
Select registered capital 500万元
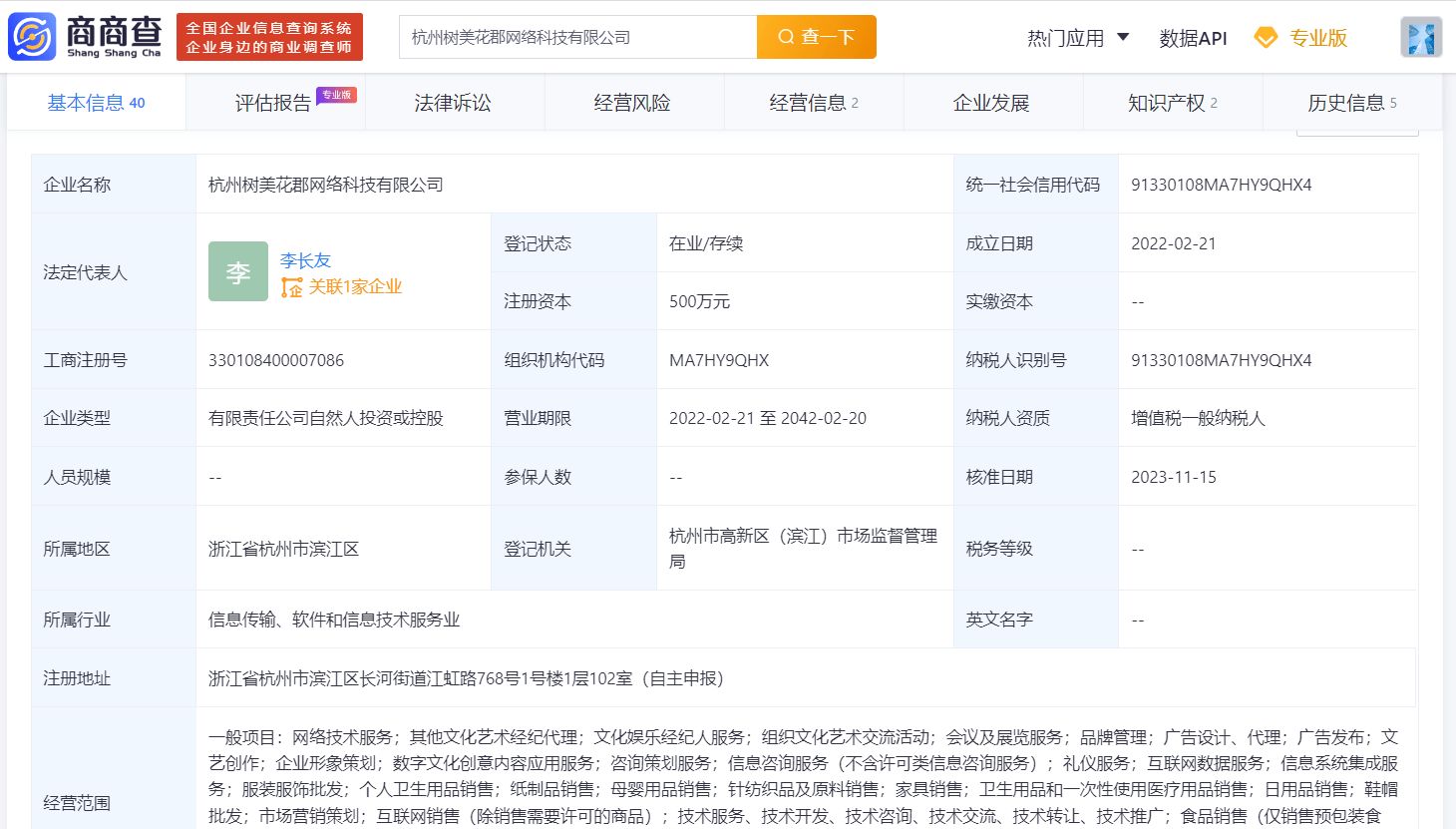pyautogui.click(x=699, y=301)
